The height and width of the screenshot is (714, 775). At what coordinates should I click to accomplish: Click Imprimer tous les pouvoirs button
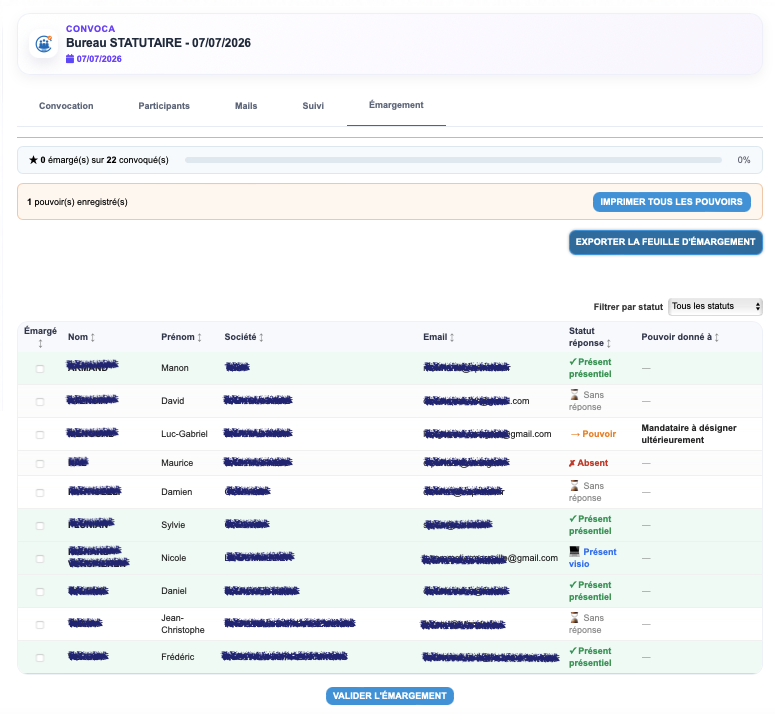coord(671,202)
